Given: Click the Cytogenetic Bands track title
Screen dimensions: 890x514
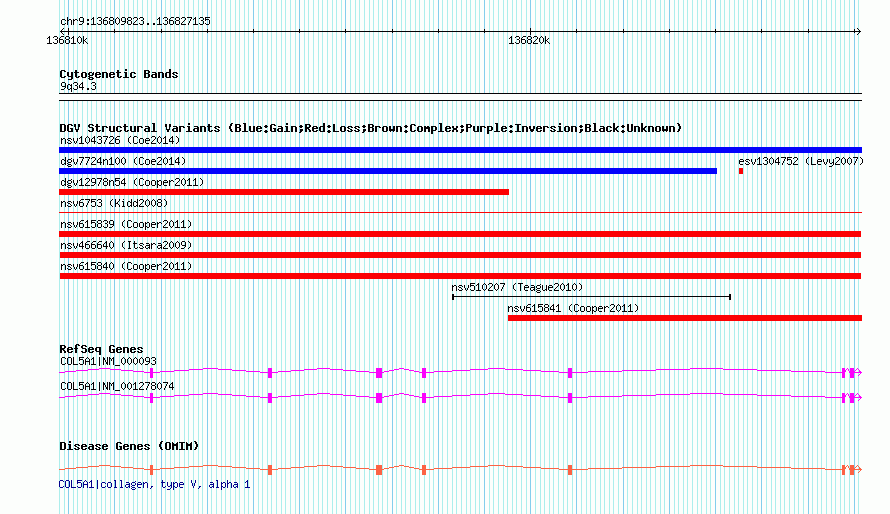Looking at the screenshot, I should point(119,74).
